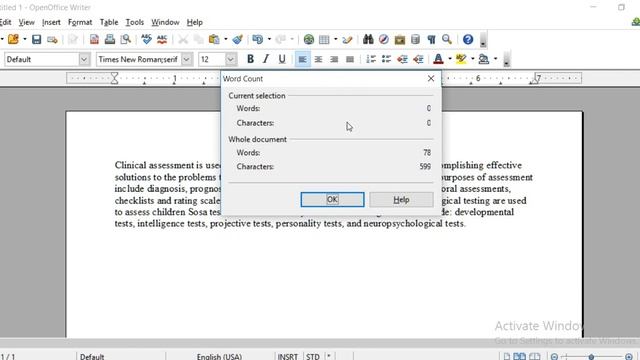Image resolution: width=640 pixels, height=360 pixels.
Task: Click the Zoom magnifier icon
Action: pyautogui.click(x=447, y=39)
